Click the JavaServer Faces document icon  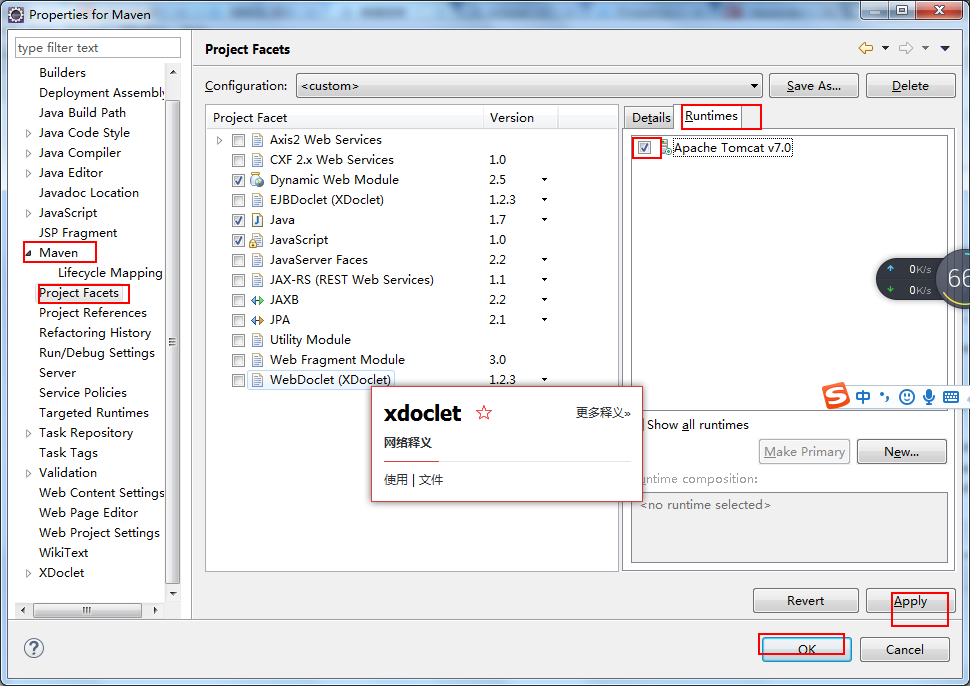(257, 260)
